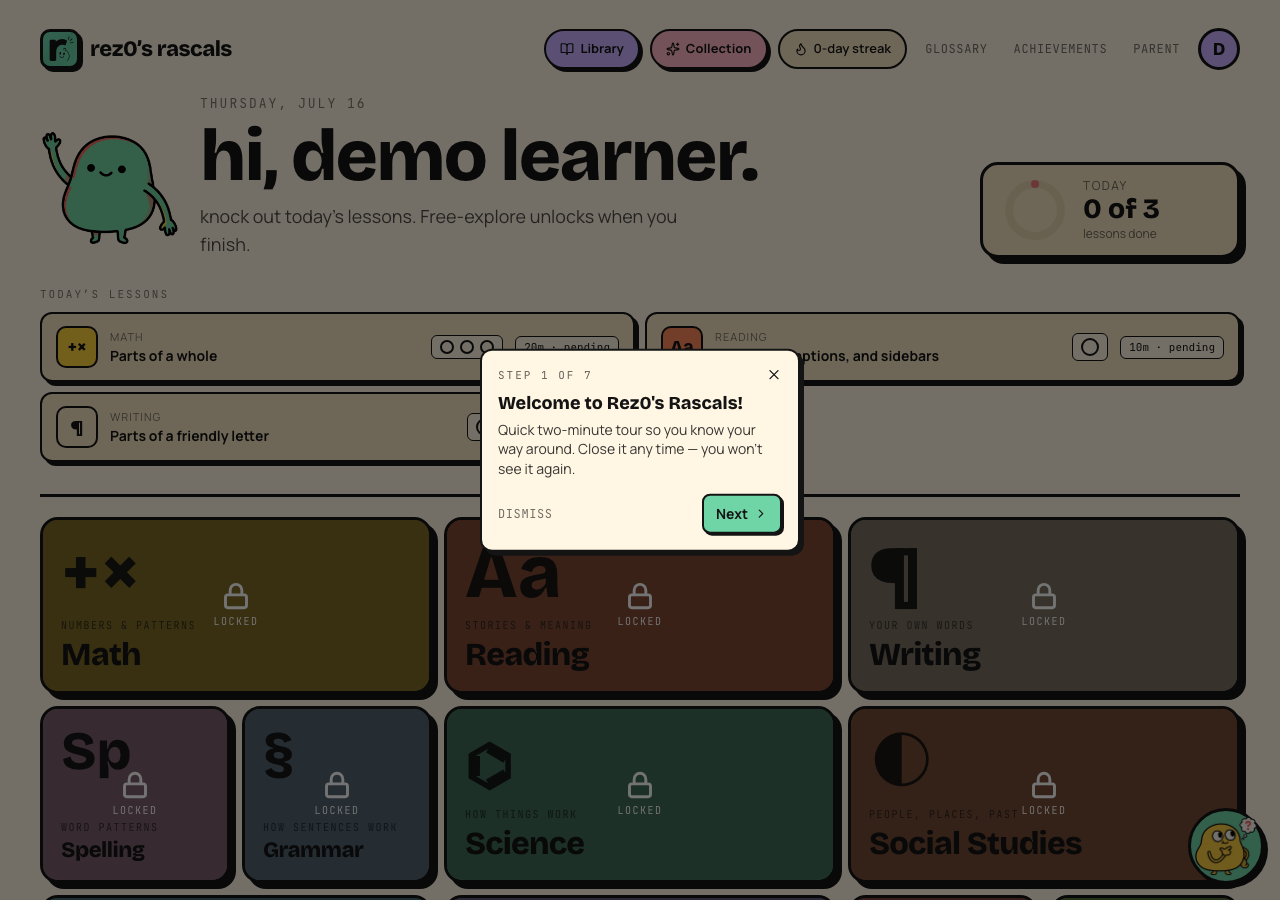This screenshot has height=900, width=1280.
Task: Click the plus-times symbol on Math card
Action: (100, 573)
